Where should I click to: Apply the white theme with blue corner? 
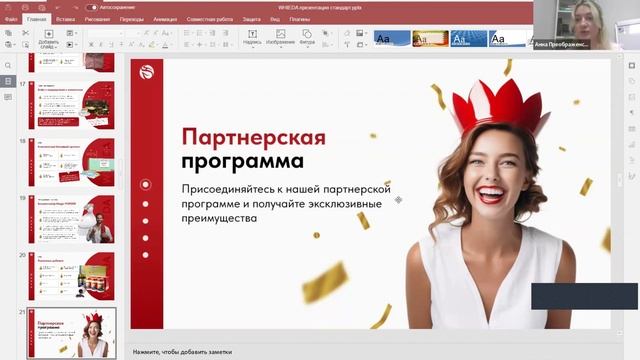[507, 39]
